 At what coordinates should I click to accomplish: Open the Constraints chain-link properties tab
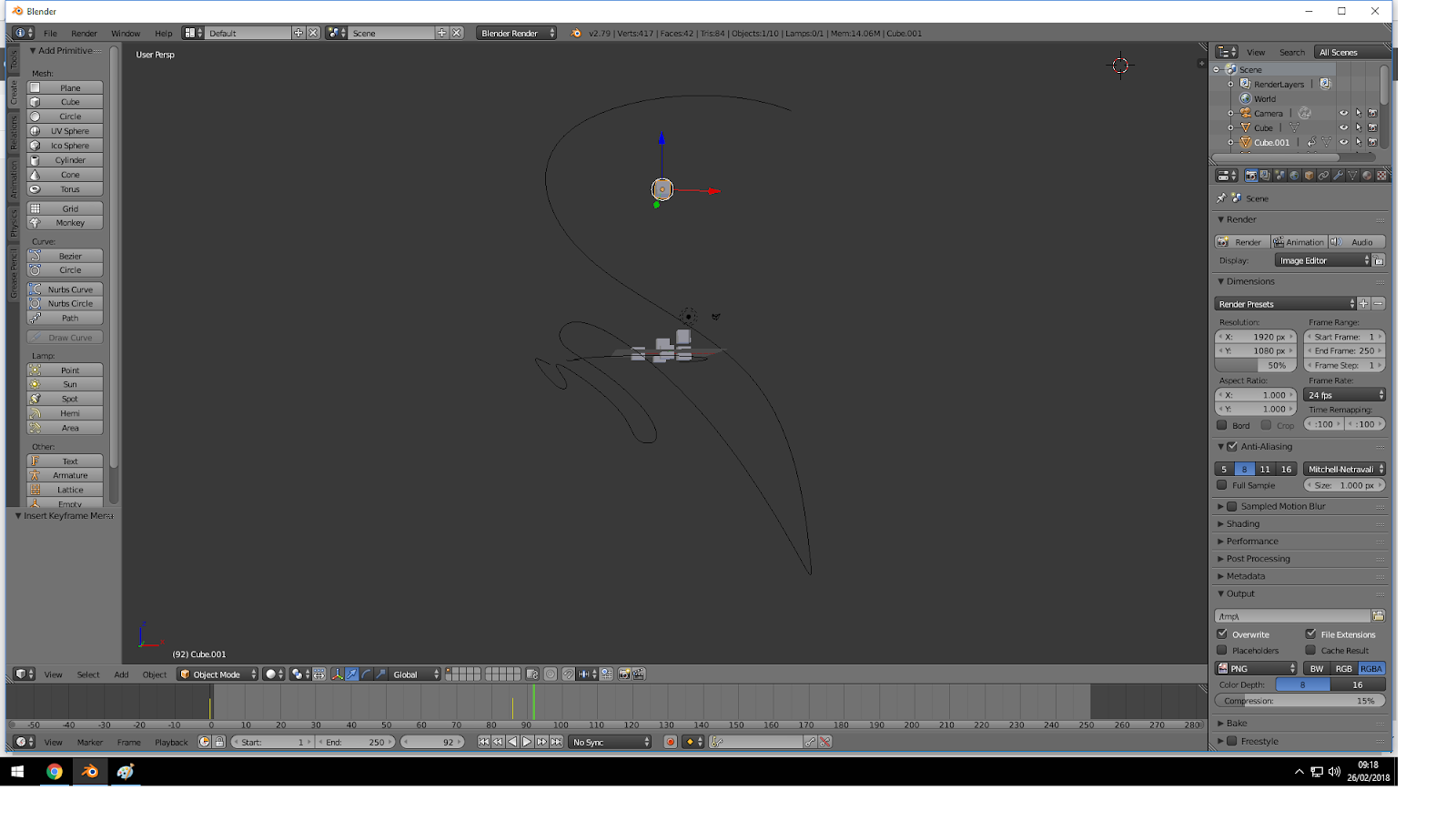click(x=1322, y=176)
